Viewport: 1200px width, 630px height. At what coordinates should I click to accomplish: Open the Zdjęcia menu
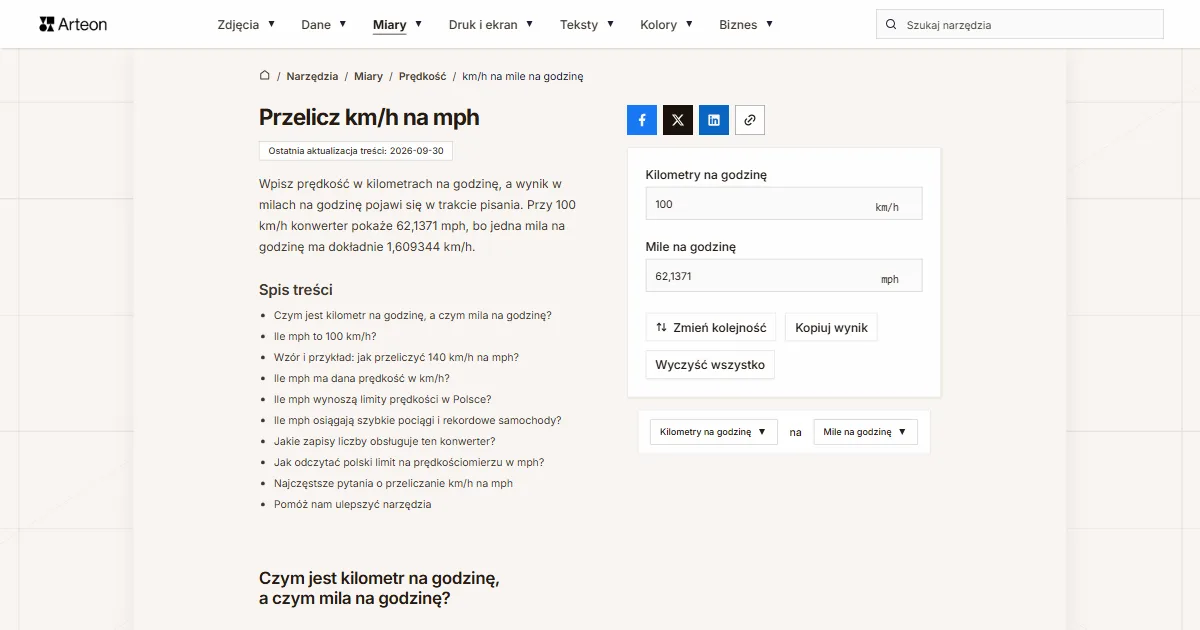coord(246,24)
